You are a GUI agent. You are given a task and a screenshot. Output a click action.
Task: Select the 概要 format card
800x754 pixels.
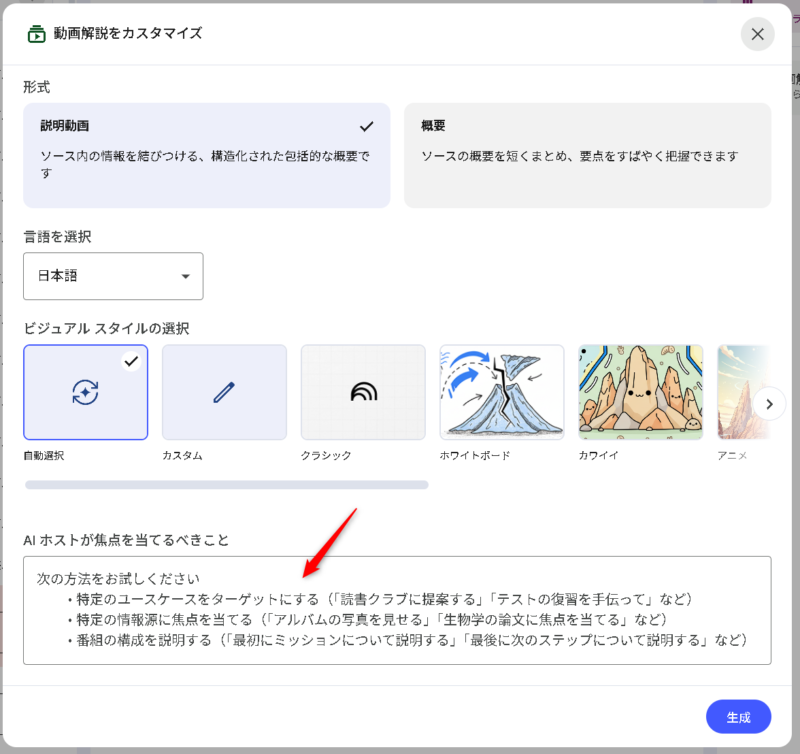click(587, 155)
